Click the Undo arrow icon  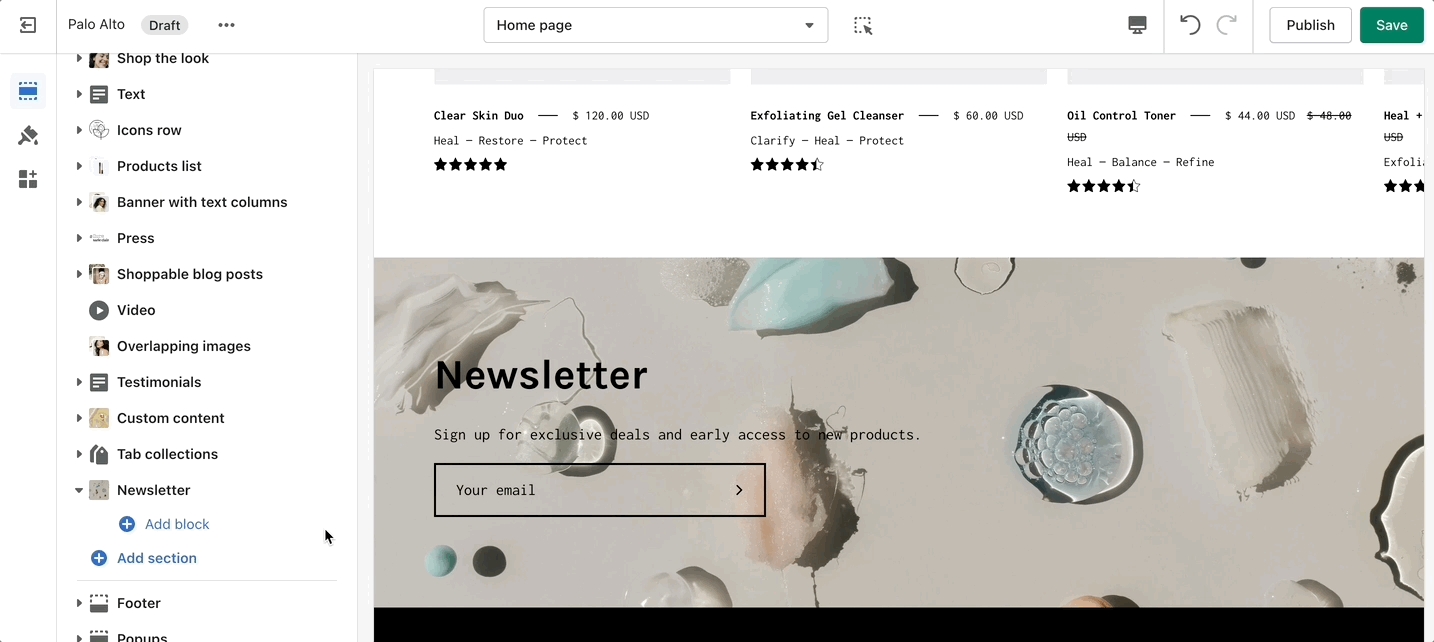[x=1190, y=25]
